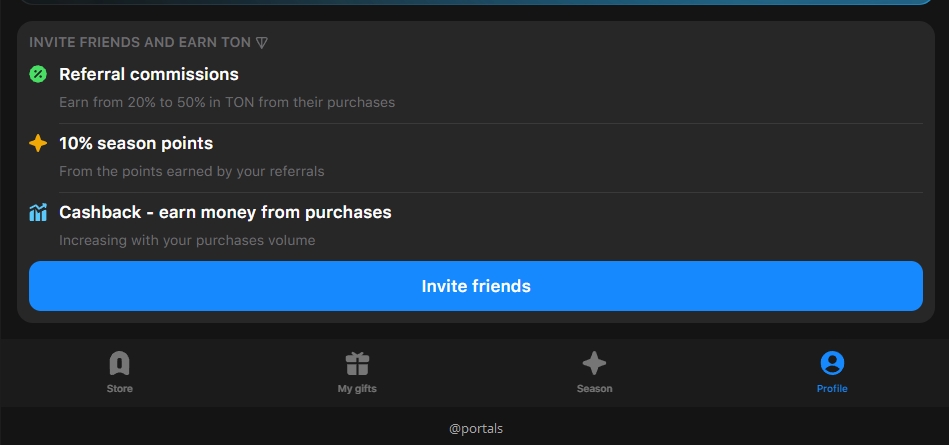Click the green percent icon beside Referral commissions
The height and width of the screenshot is (445, 949).
(x=38, y=74)
